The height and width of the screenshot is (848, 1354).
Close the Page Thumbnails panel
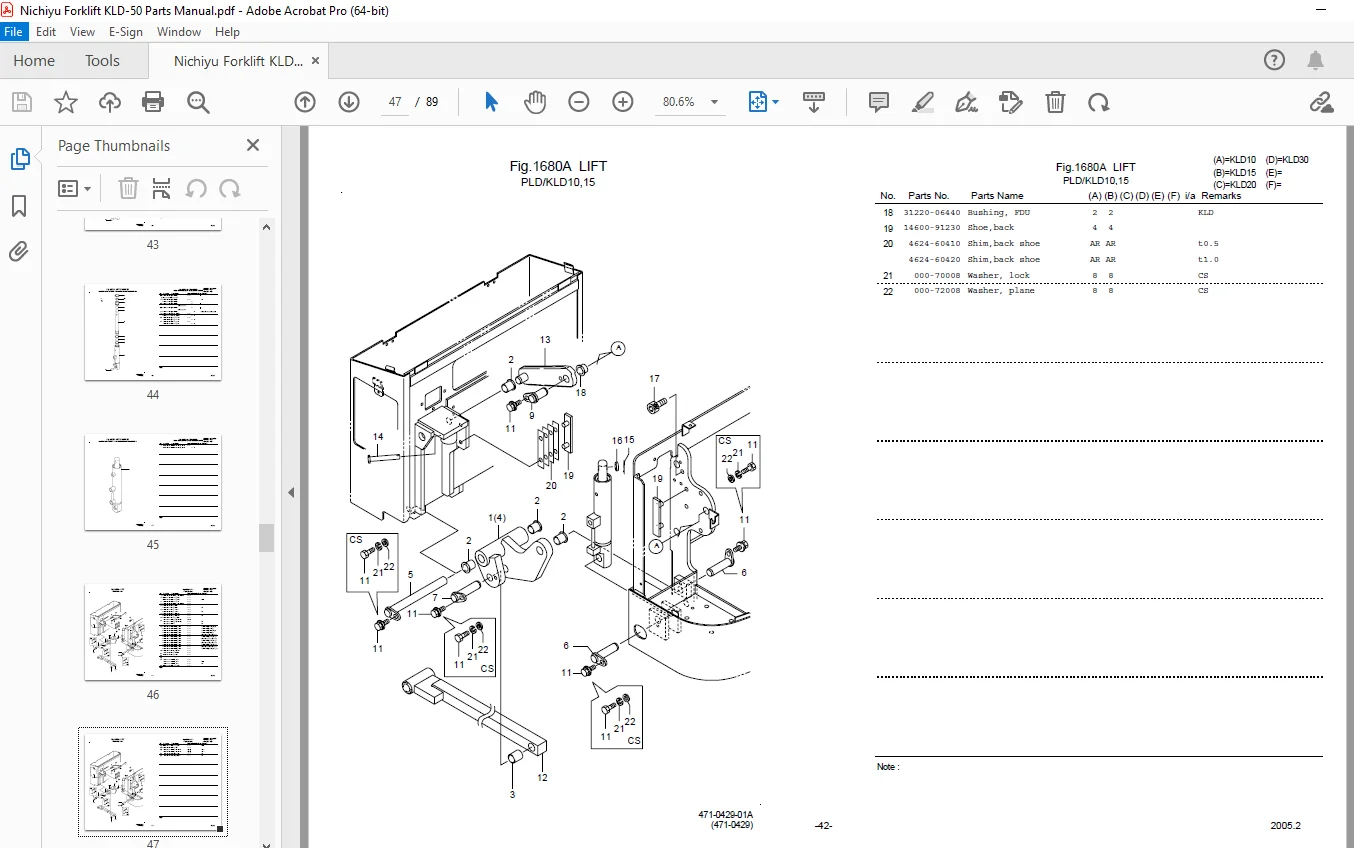(253, 145)
